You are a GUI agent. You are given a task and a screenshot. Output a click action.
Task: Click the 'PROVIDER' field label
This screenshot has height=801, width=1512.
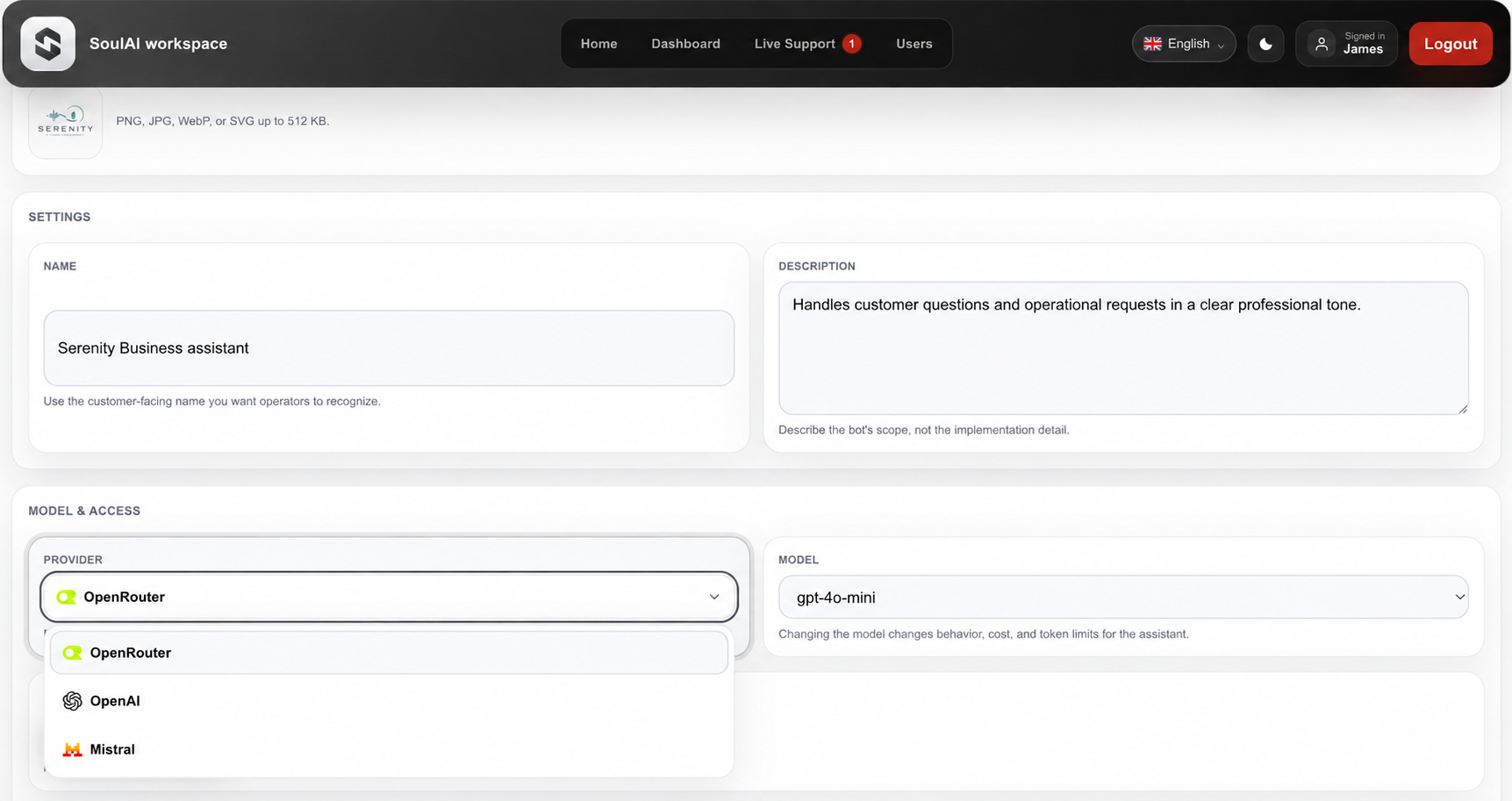tap(73, 560)
